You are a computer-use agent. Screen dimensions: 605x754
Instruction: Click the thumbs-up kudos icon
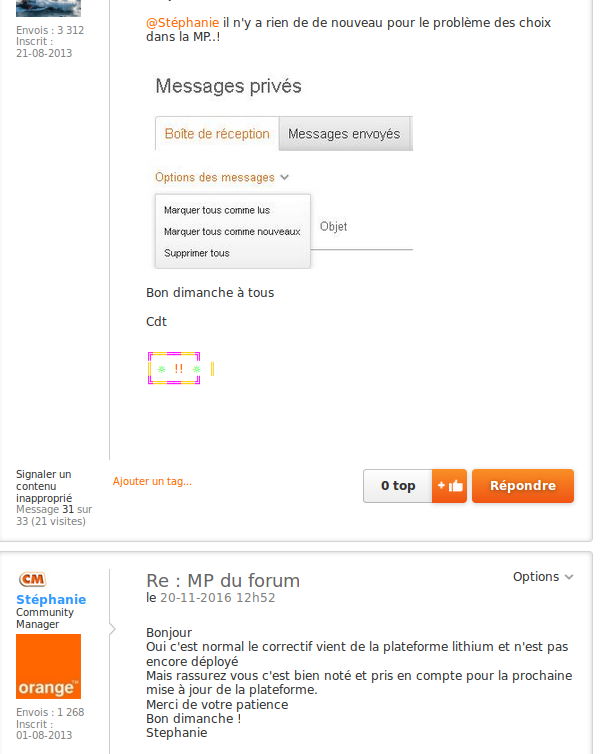click(450, 486)
